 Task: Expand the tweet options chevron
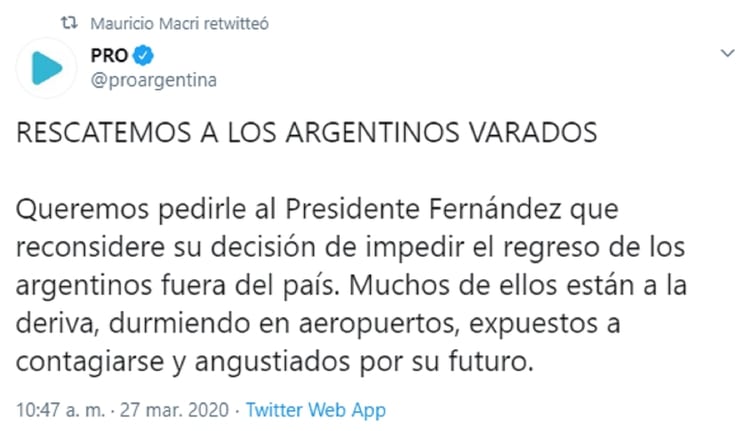tap(729, 51)
